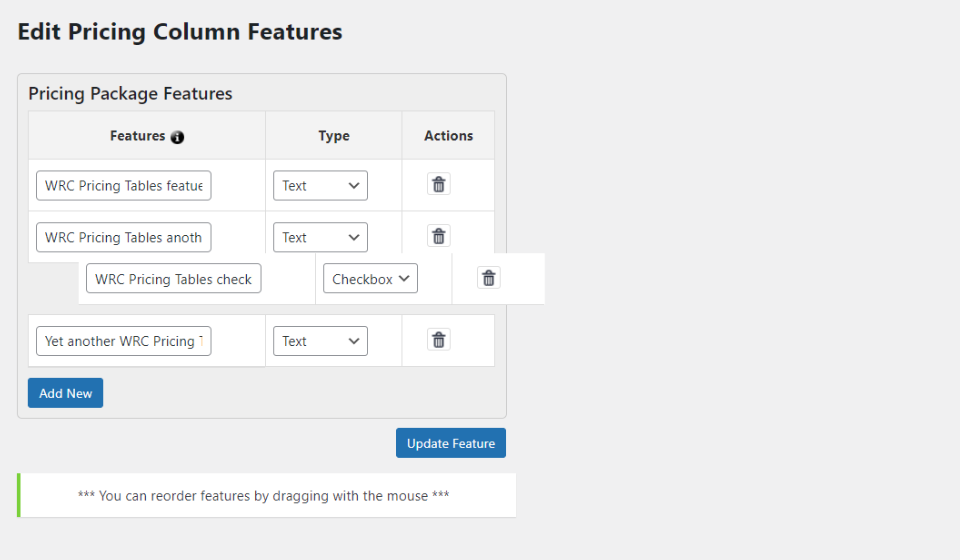Image resolution: width=960 pixels, height=560 pixels.
Task: Open the Checkbox type dropdown
Action: [370, 279]
